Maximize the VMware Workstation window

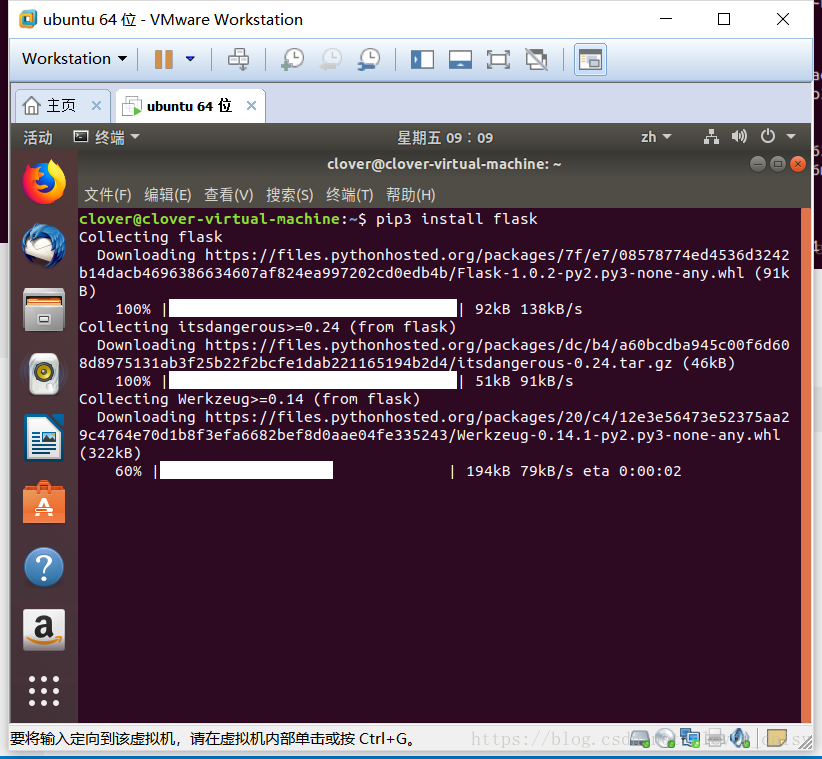point(724,19)
